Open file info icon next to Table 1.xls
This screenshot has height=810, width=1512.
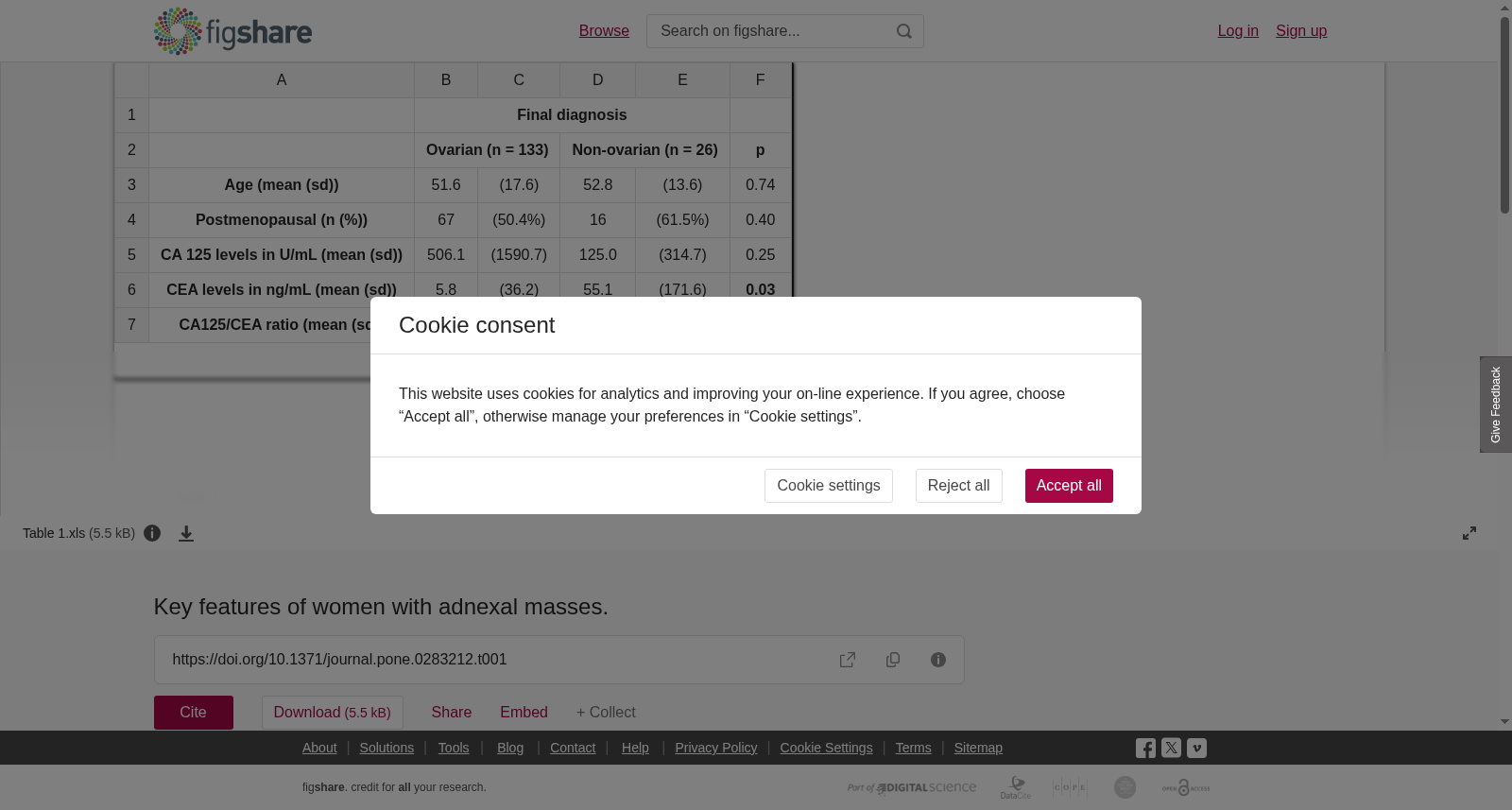click(152, 533)
